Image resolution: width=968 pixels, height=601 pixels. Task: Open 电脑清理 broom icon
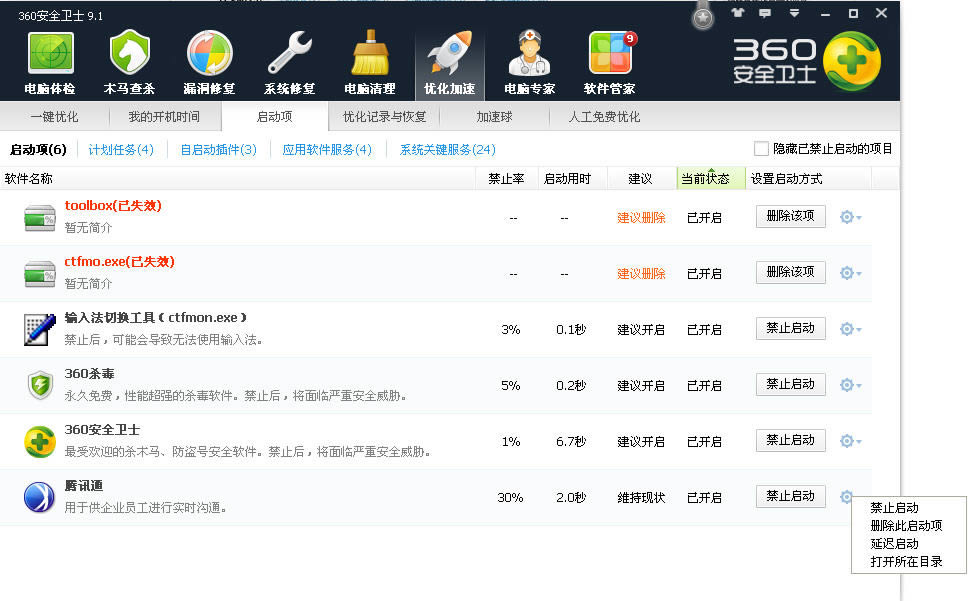click(369, 58)
